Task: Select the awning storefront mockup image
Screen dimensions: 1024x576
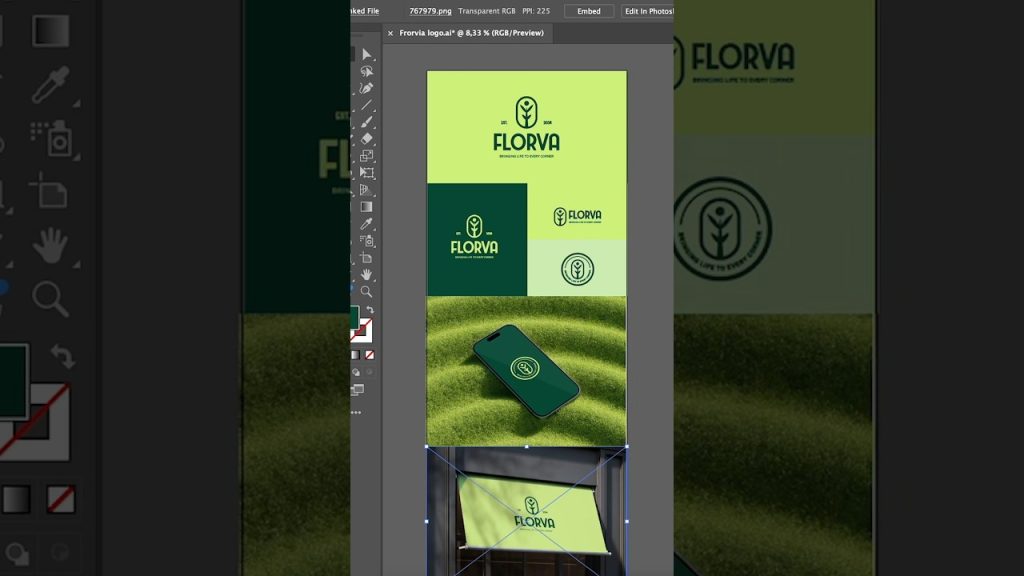Action: click(526, 511)
